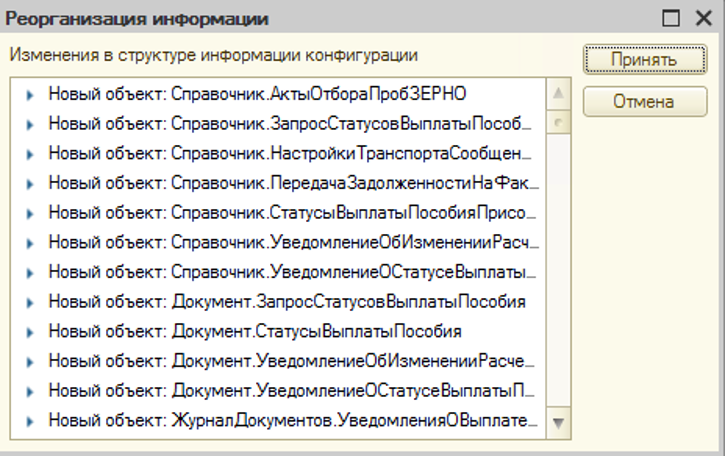The width and height of the screenshot is (725, 456).
Task: Expand the Справочник.АктыОтбораПробЗЕРНО row
Action: [30, 95]
